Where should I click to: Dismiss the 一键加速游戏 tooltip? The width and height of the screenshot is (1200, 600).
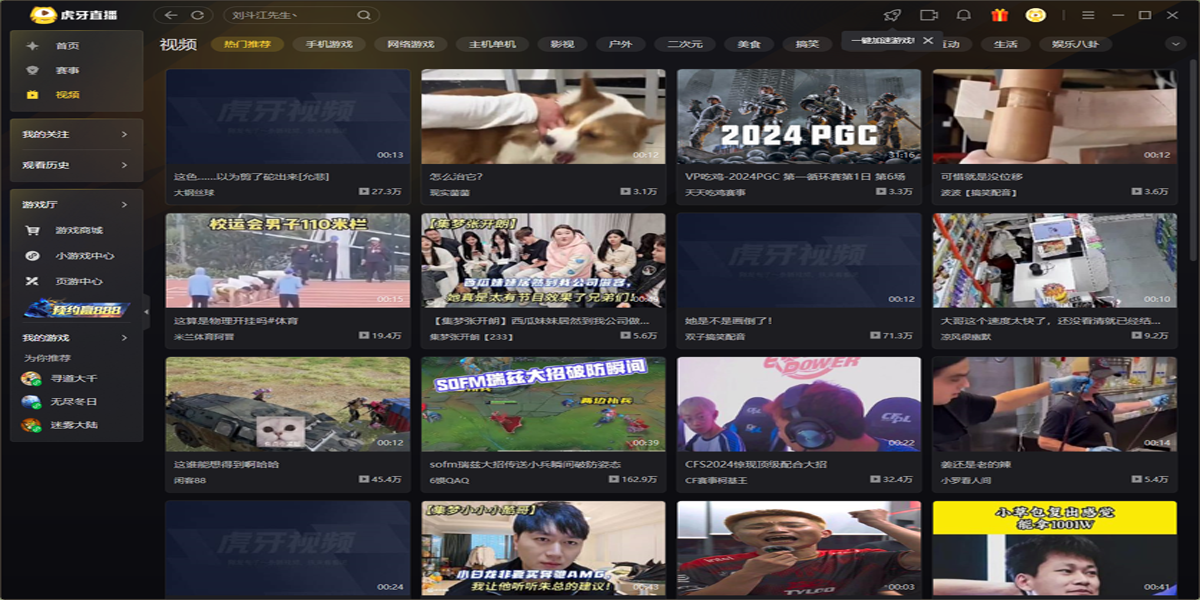pos(928,41)
